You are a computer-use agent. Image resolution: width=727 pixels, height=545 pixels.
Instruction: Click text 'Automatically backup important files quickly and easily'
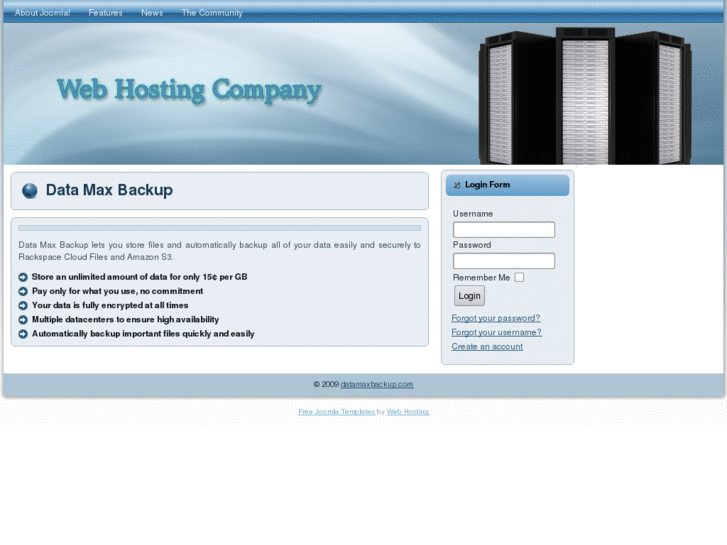tap(143, 334)
